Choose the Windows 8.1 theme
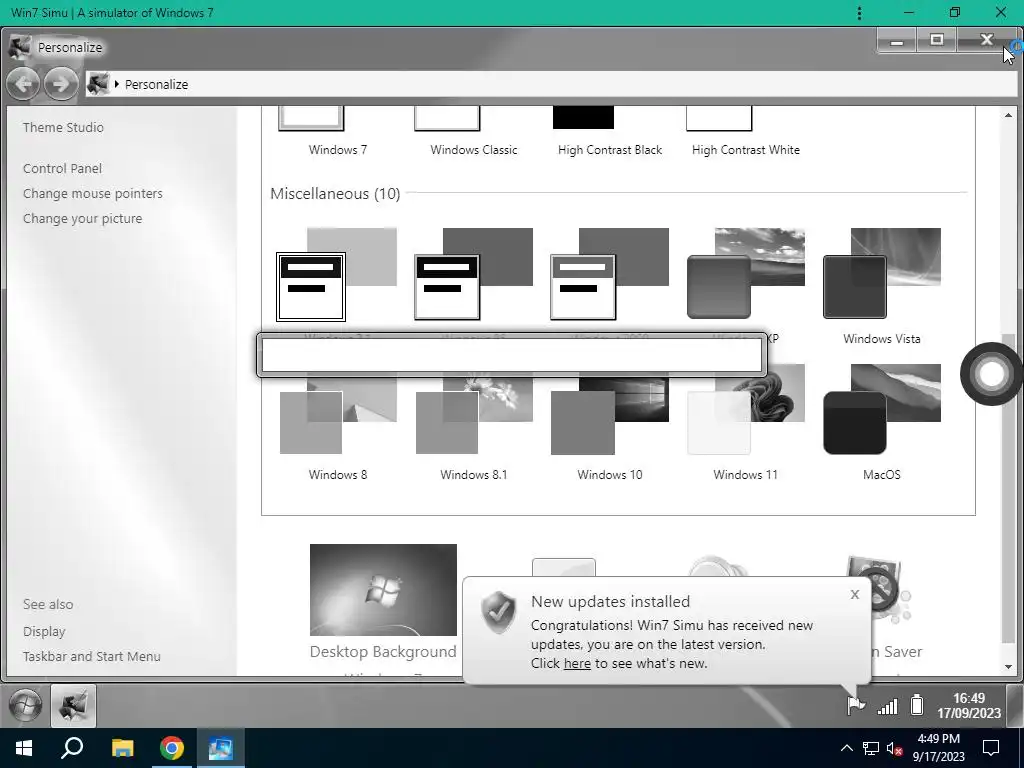1024x768 pixels. (x=473, y=423)
